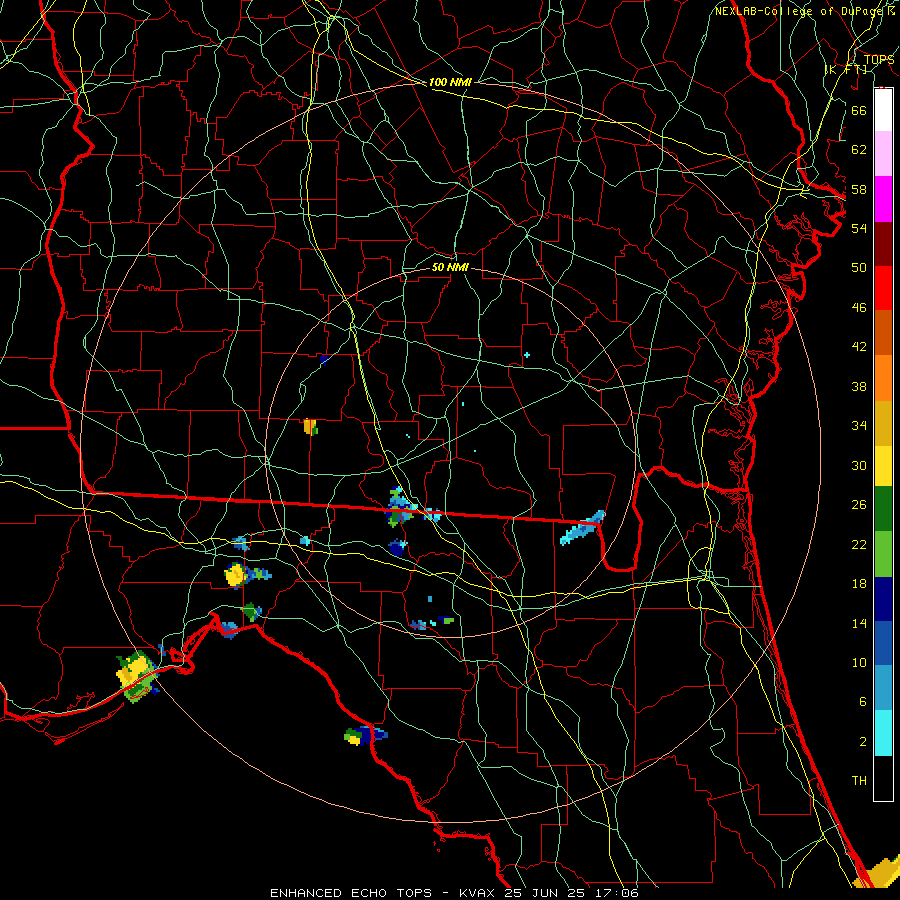This screenshot has height=900, width=900.
Task: Click the 'KVAX' radar site identifier
Action: (x=479, y=893)
